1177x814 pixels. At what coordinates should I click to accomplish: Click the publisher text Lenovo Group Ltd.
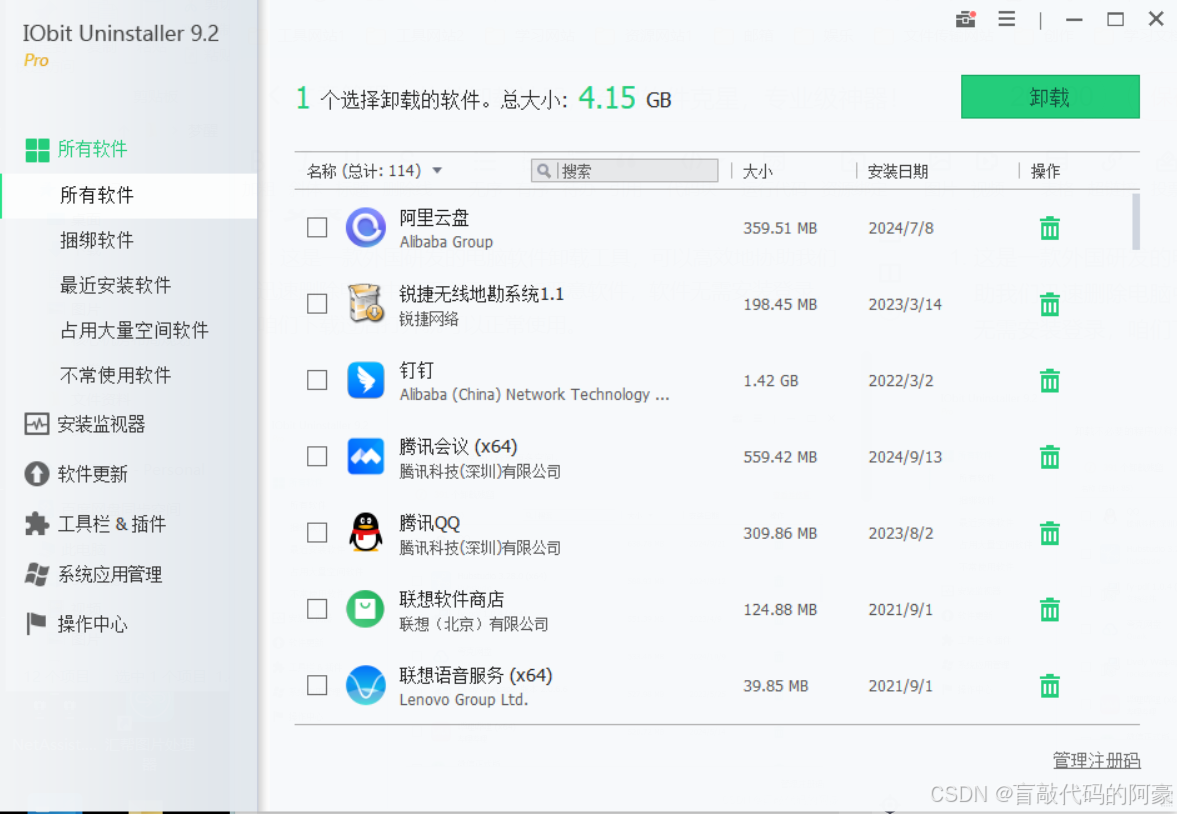pyautogui.click(x=463, y=700)
